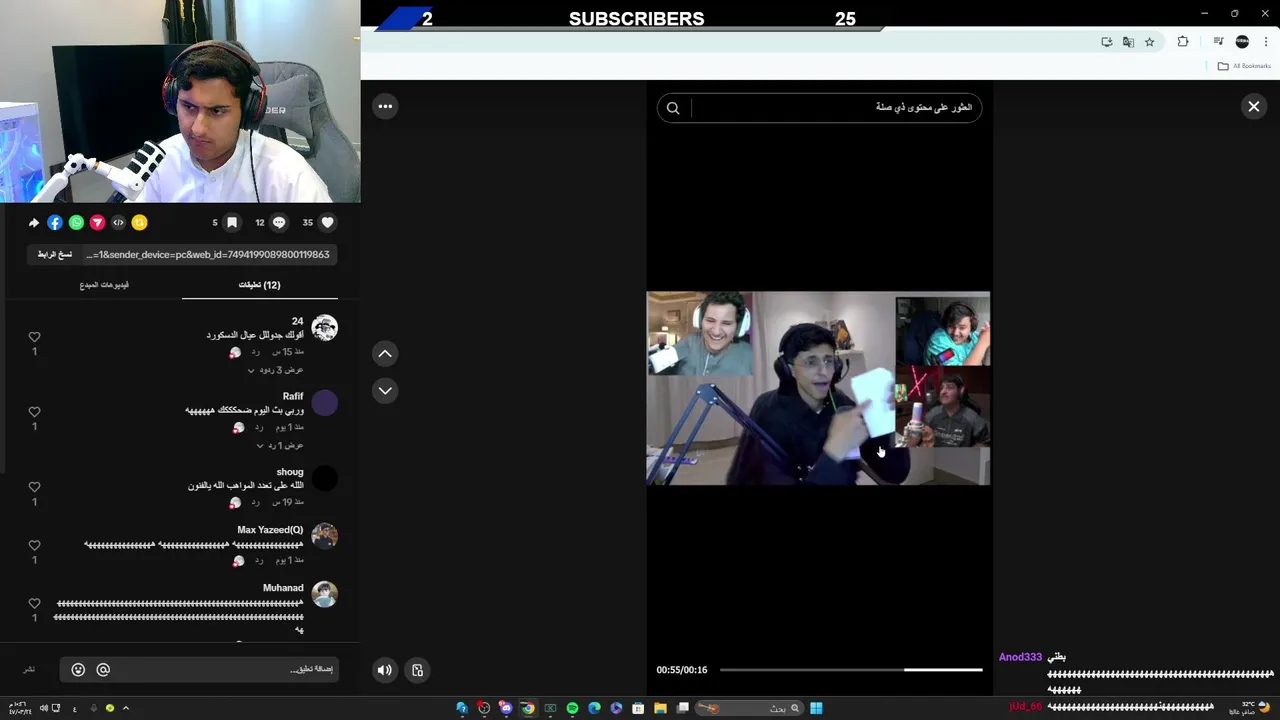The image size is (1280, 720).
Task: Open Spotify from the taskbar
Action: click(x=572, y=708)
